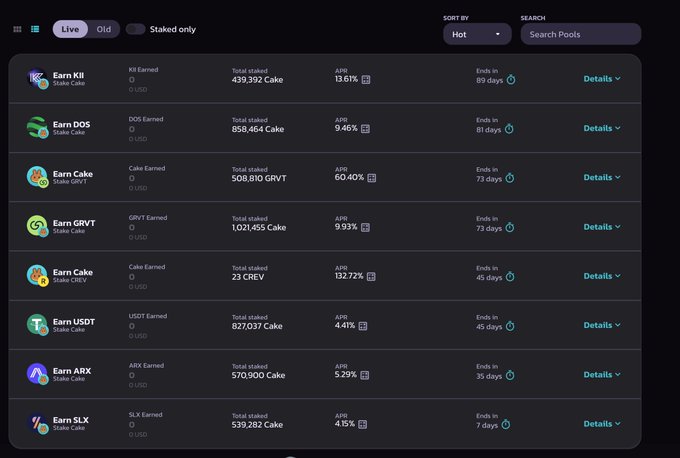Click timer icon in Earn USDT row
The image size is (680, 458).
[x=510, y=326]
